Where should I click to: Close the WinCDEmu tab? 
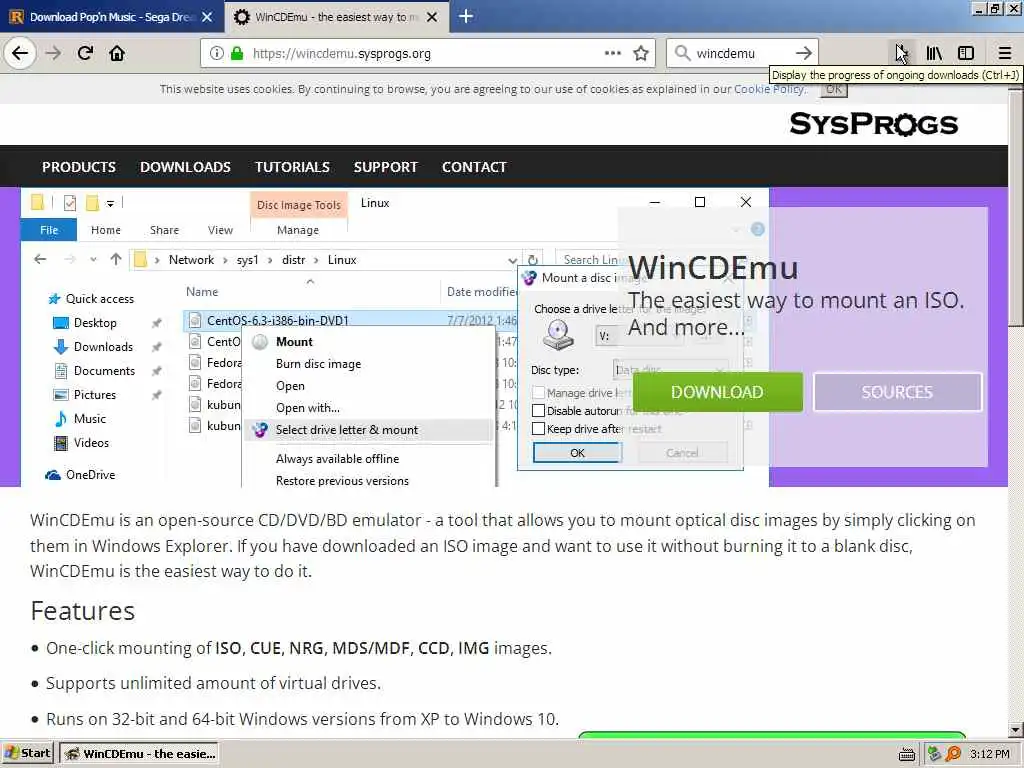tap(432, 17)
